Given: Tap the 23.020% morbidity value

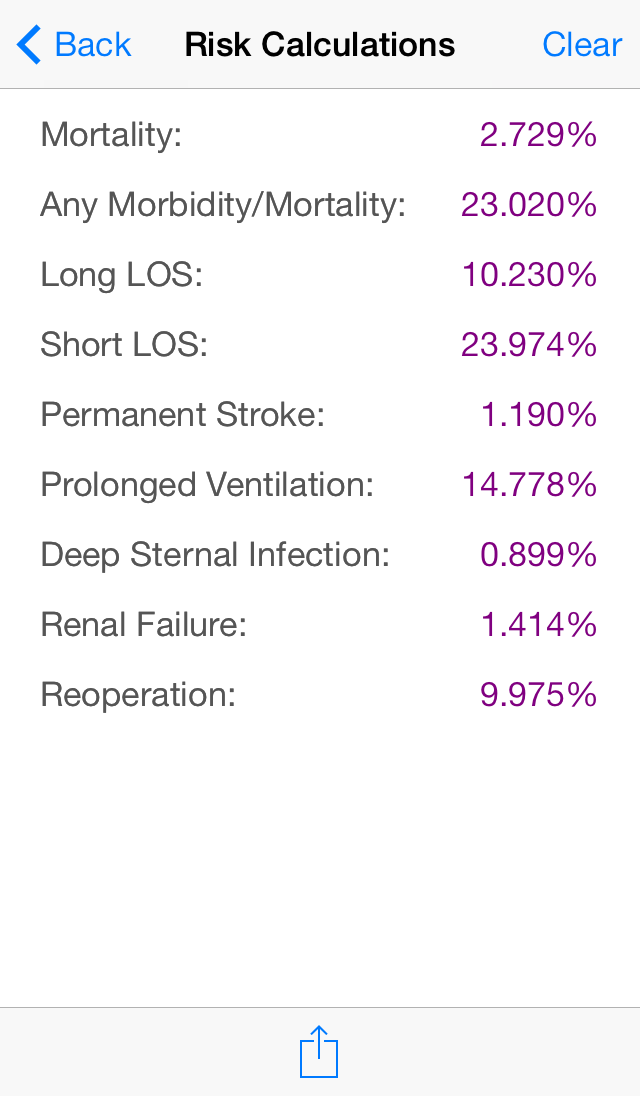Looking at the screenshot, I should 529,205.
